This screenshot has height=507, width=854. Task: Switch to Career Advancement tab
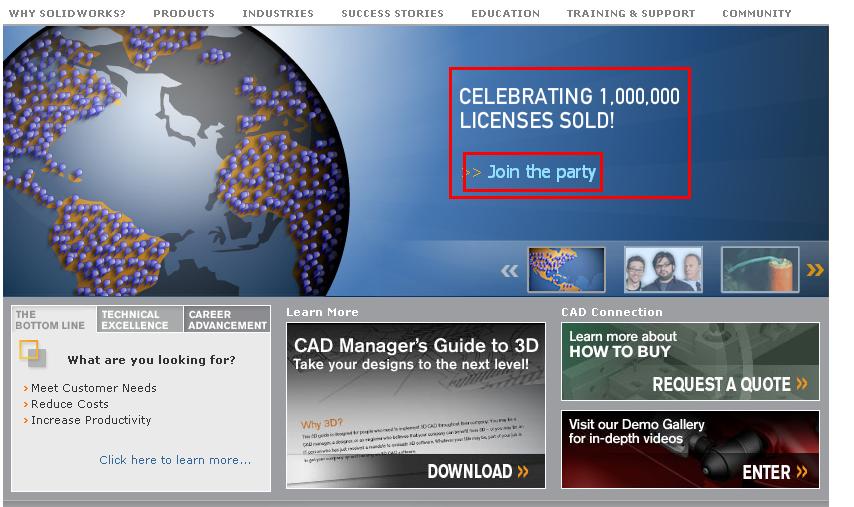tap(227, 320)
